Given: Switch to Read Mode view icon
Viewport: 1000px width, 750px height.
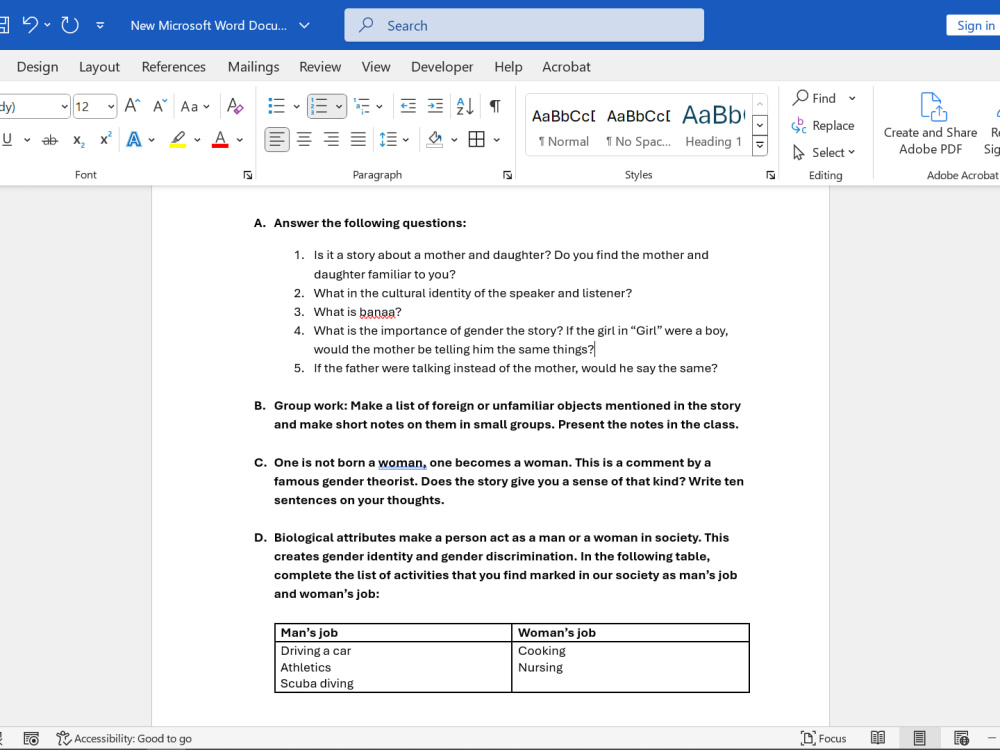Looking at the screenshot, I should click(878, 738).
